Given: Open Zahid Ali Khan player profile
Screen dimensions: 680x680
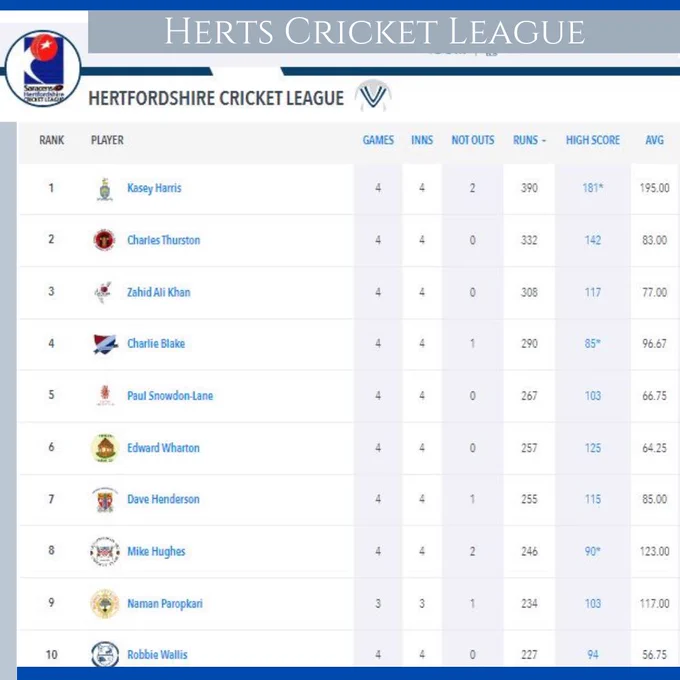Looking at the screenshot, I should click(x=159, y=292).
